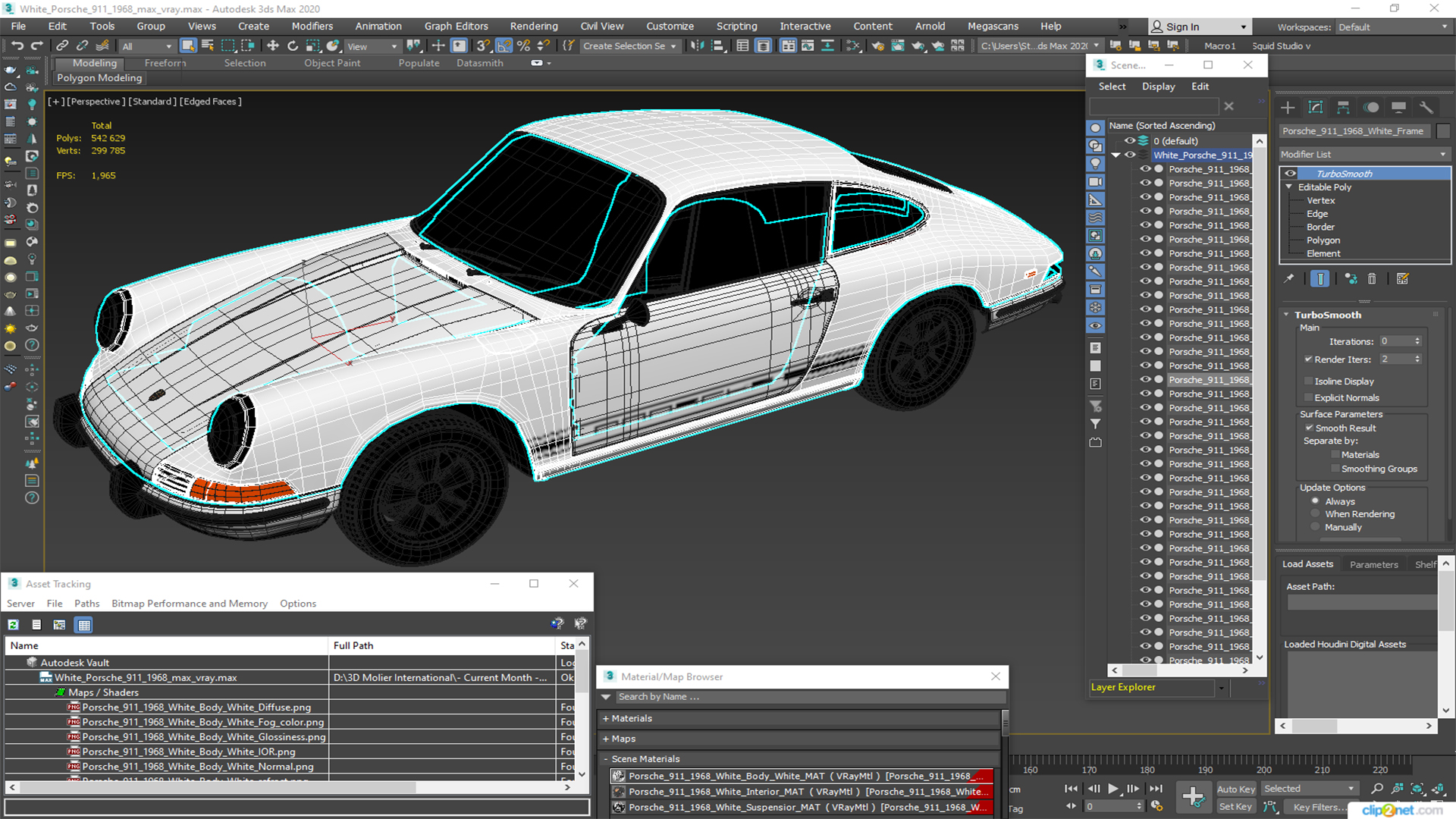Collapse the Editable Poly sub-object tree
Image resolution: width=1456 pixels, height=819 pixels.
click(x=1288, y=187)
